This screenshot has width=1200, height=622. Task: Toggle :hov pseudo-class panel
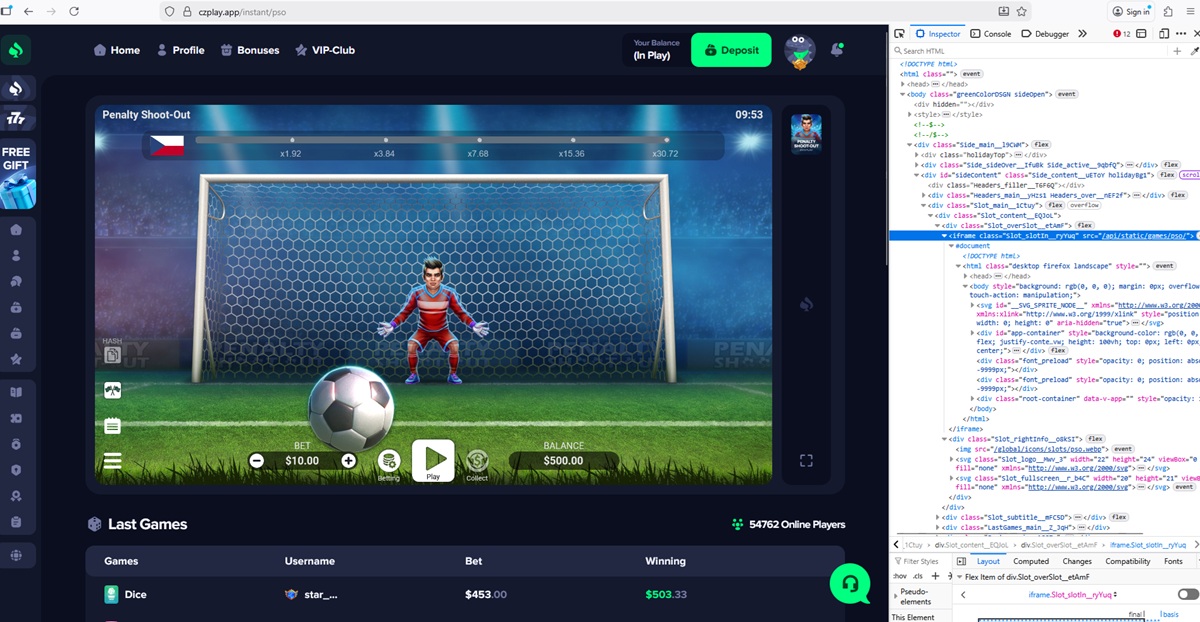click(x=900, y=576)
